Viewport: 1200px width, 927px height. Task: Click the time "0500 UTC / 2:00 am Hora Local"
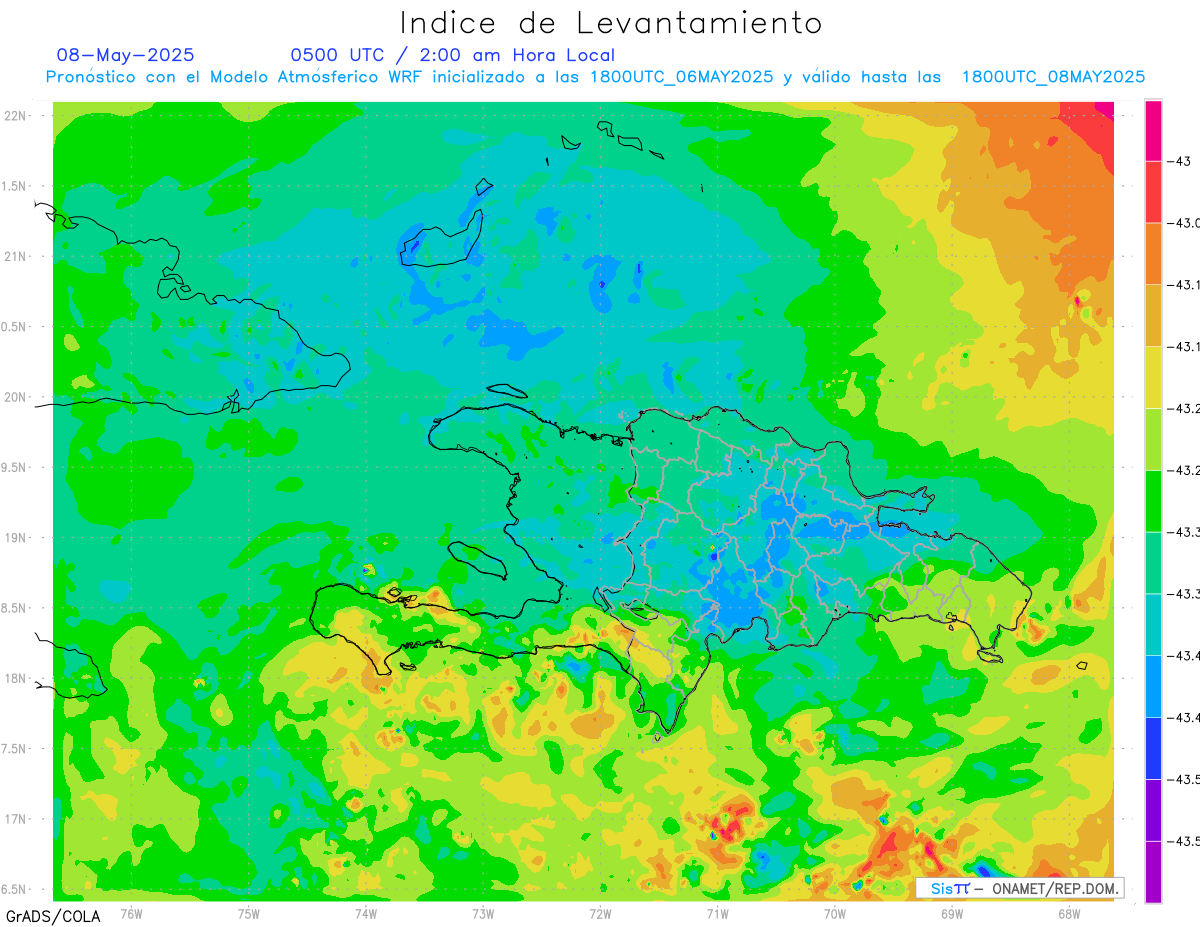452,55
